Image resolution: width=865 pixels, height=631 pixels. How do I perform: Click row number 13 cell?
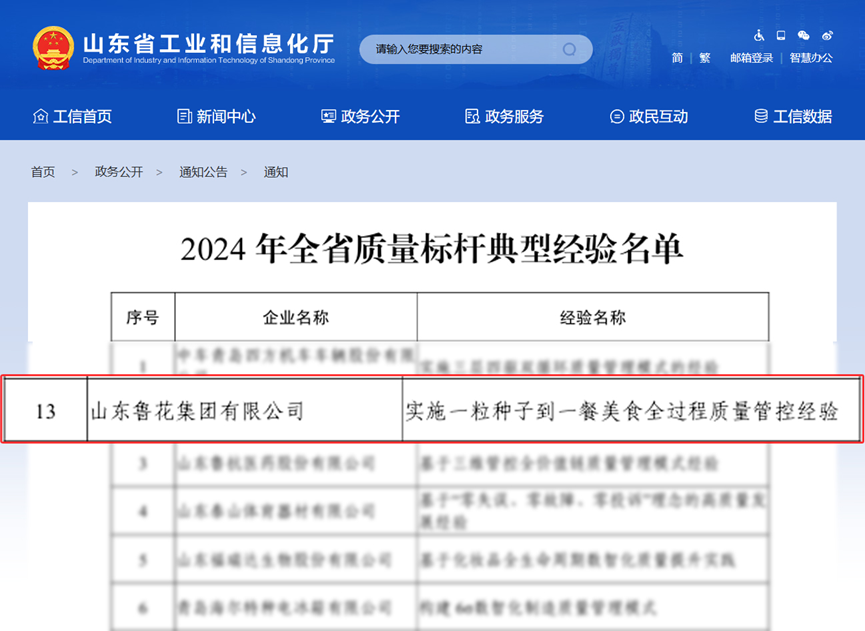(x=46, y=411)
